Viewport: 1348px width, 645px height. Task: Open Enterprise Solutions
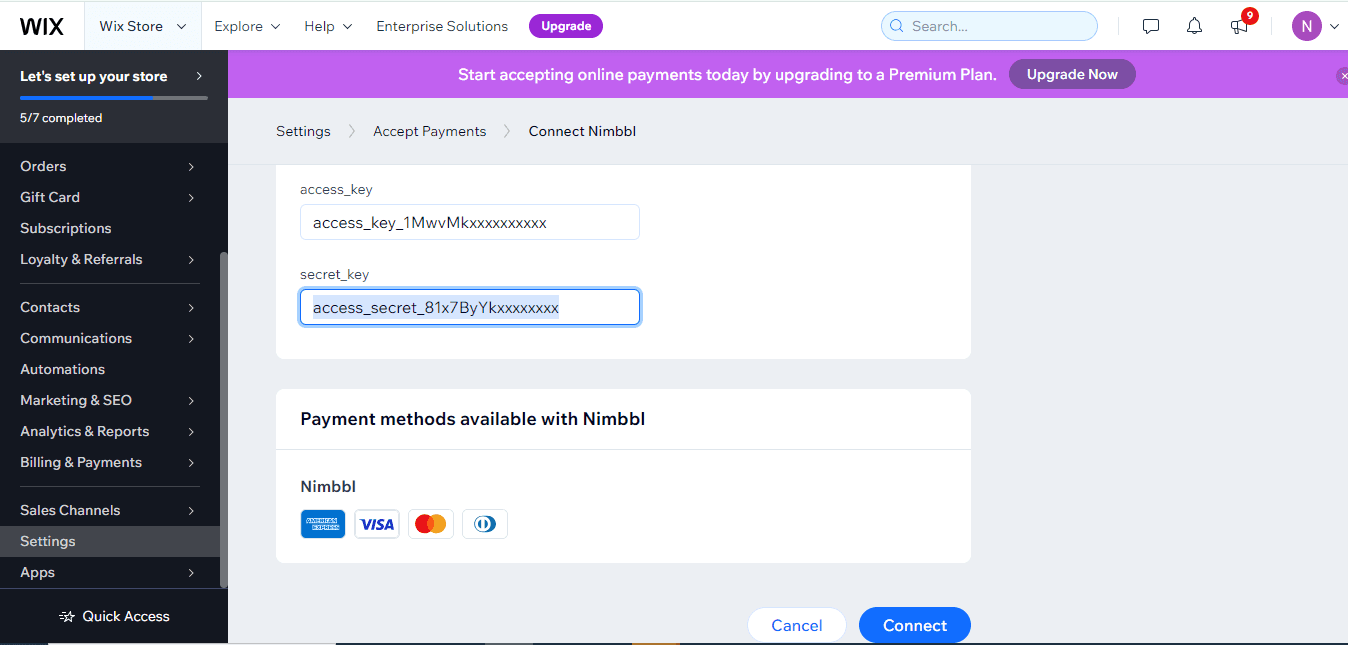(x=442, y=26)
